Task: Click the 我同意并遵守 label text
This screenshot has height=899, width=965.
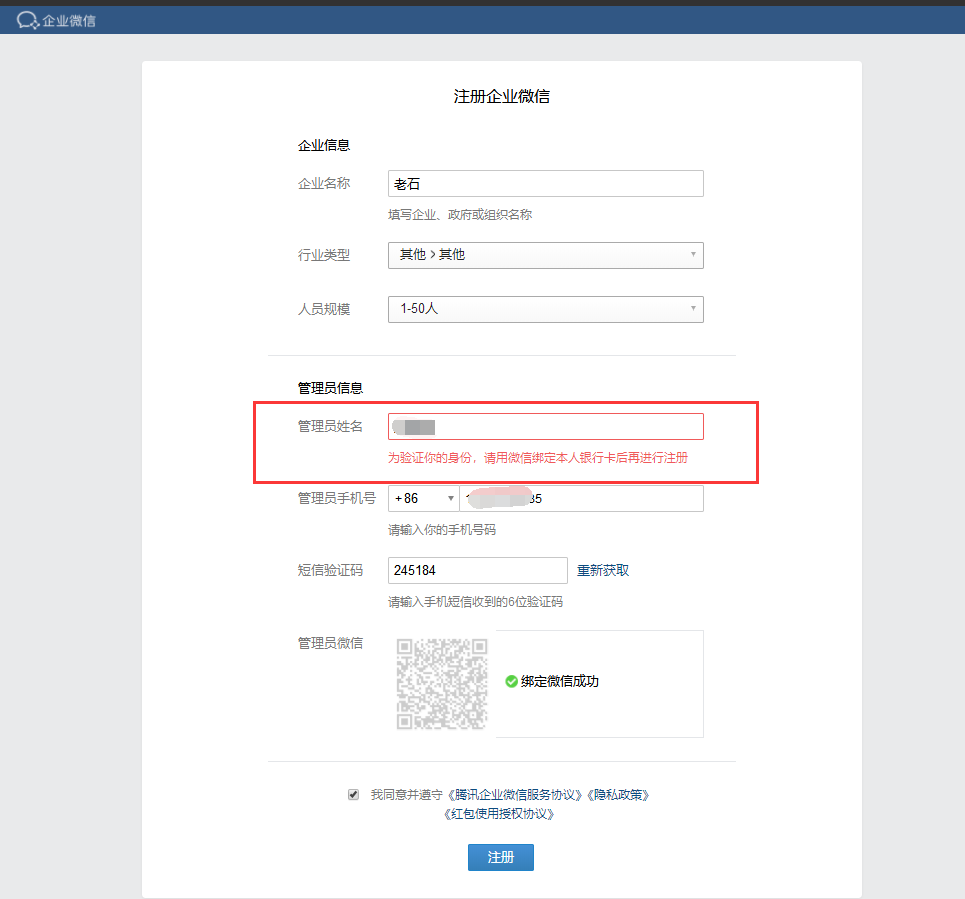Action: coord(406,794)
